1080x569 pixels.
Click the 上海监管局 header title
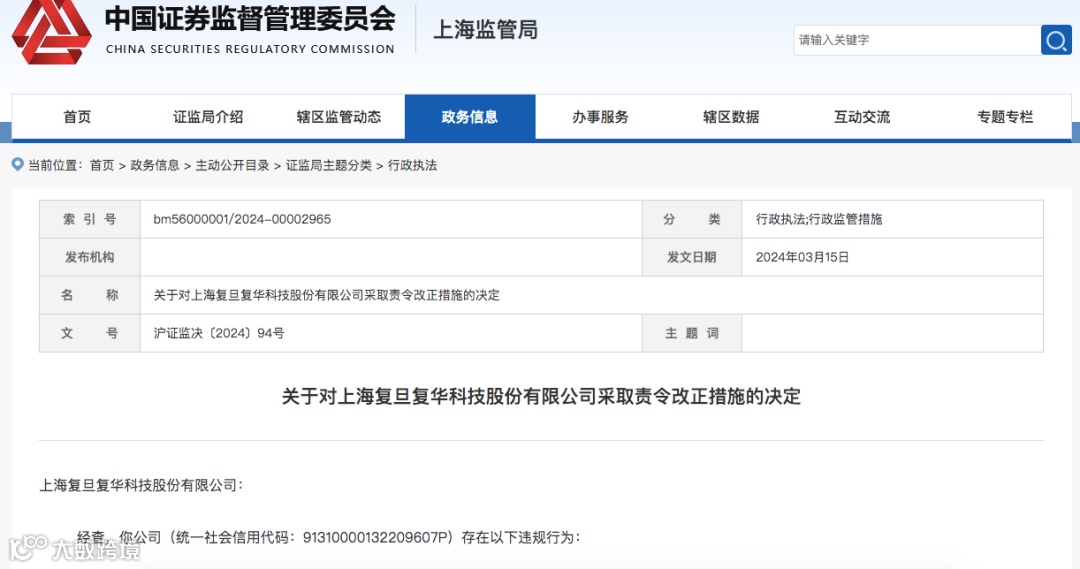pos(485,30)
